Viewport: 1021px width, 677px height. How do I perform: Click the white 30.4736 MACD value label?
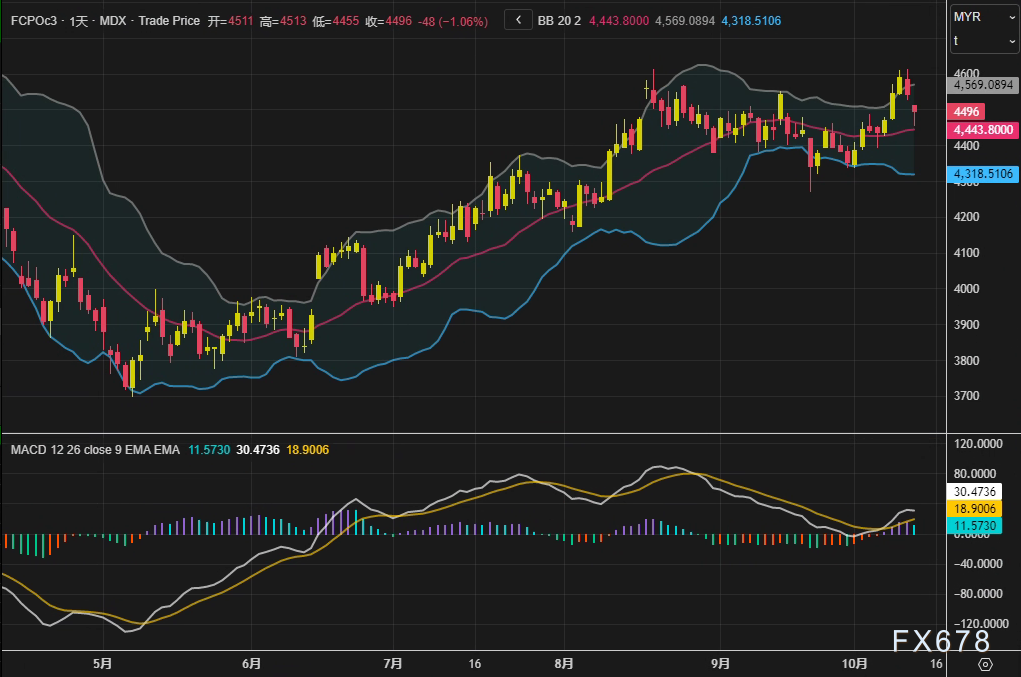coord(973,492)
